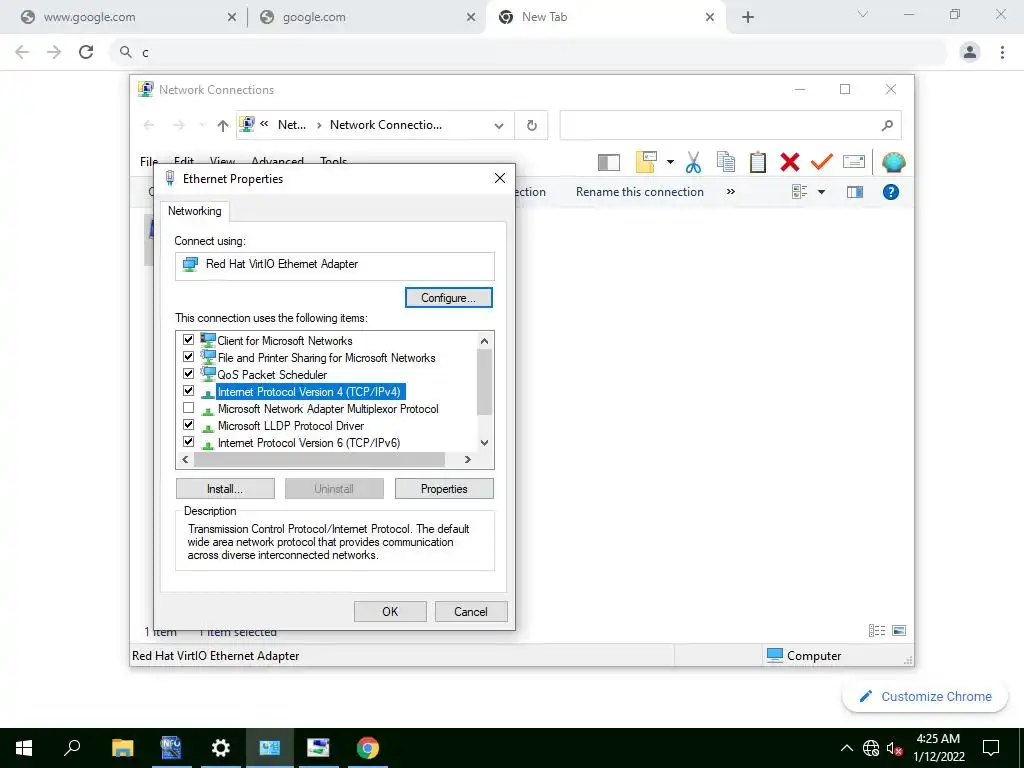
Task: Open taskbar search magnifier
Action: pos(72,748)
